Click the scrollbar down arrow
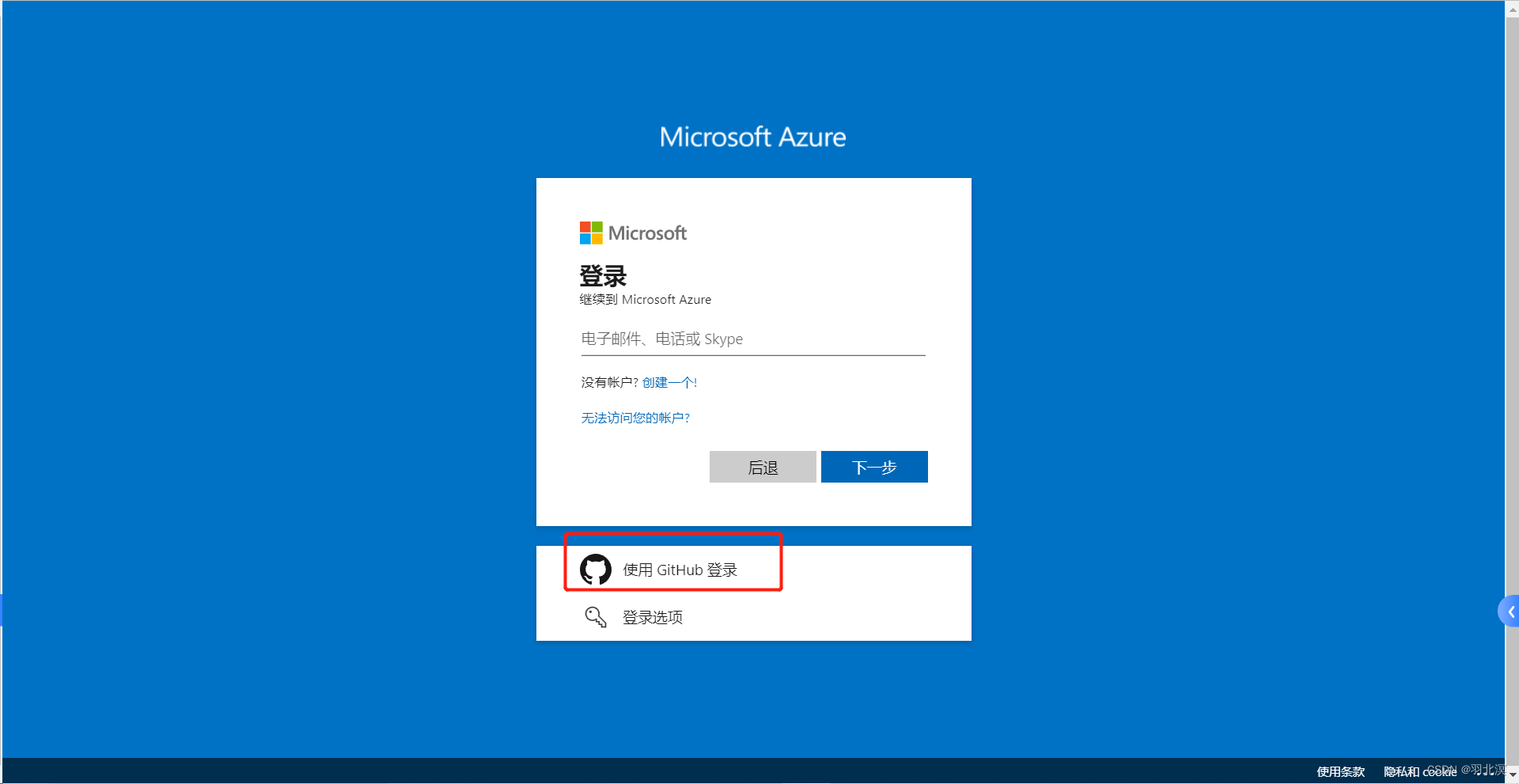Screen dimensions: 1519x784 1512,776
